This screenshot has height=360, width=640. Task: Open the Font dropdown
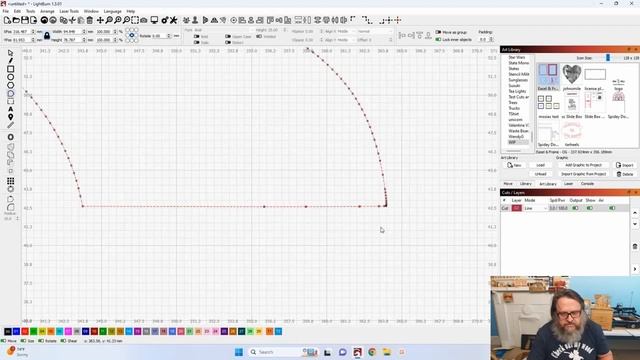[223, 30]
